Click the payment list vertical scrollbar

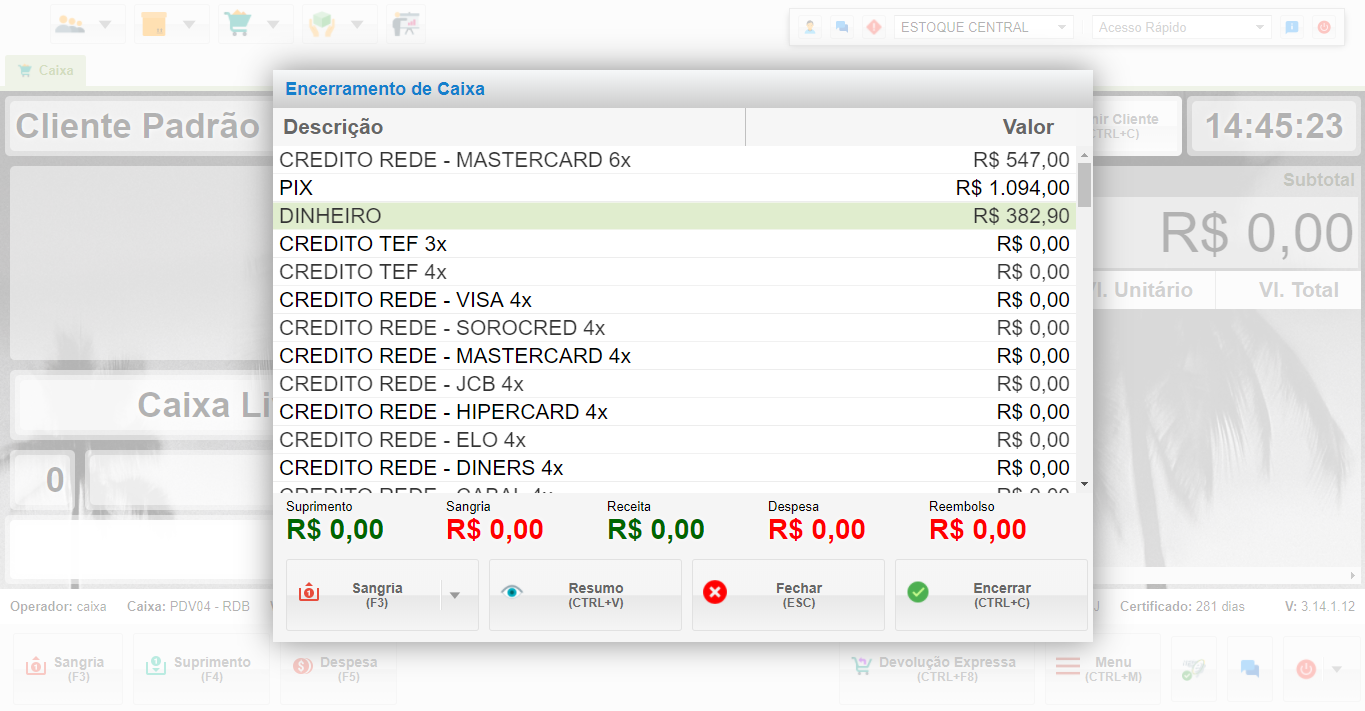coord(1084,320)
